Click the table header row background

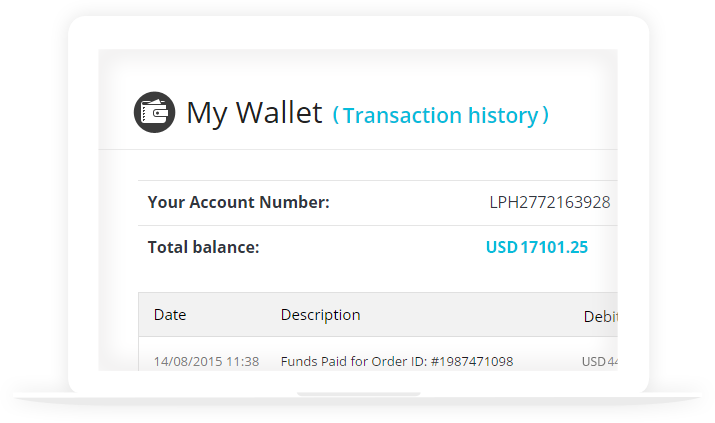378,315
